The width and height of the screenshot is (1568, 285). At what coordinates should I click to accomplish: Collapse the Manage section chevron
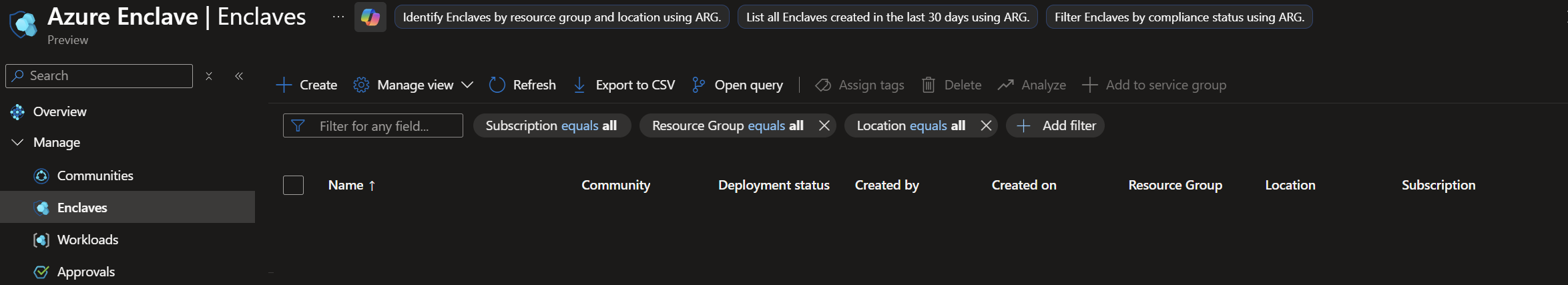point(18,142)
